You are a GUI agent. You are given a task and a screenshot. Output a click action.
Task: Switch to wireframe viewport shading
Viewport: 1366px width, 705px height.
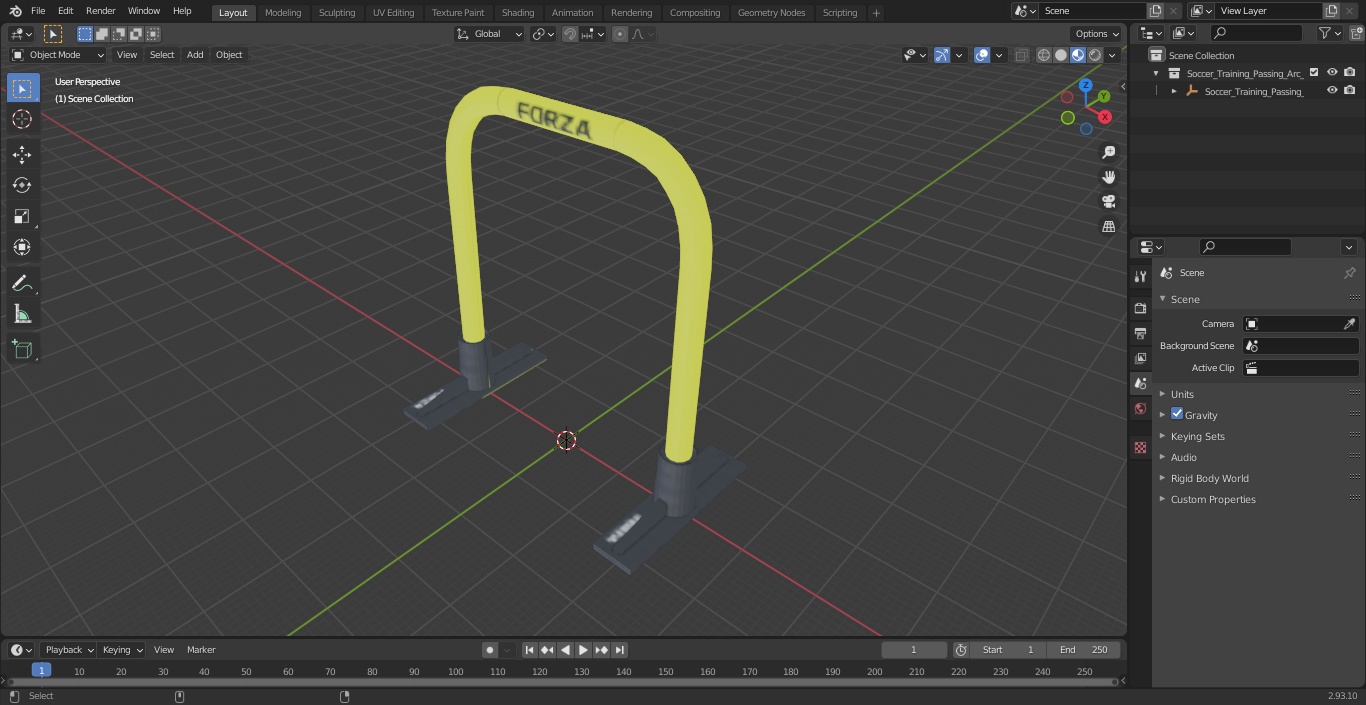pyautogui.click(x=1044, y=55)
